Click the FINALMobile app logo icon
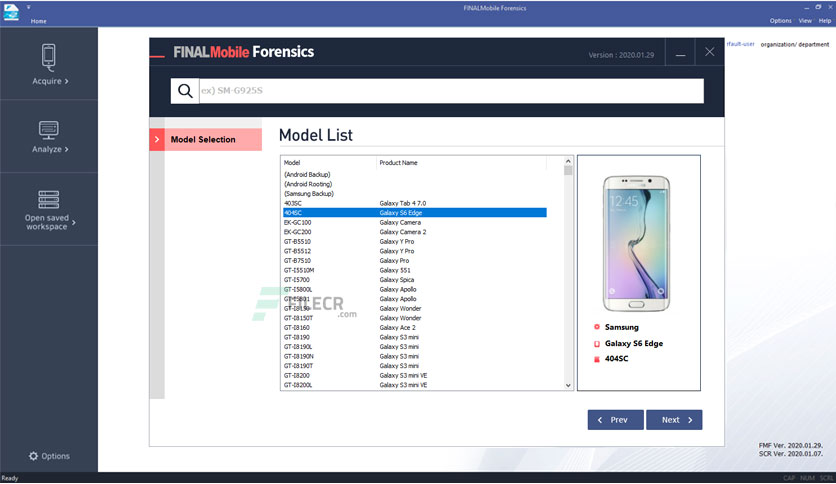Image resolution: width=836 pixels, height=484 pixels. [11, 12]
